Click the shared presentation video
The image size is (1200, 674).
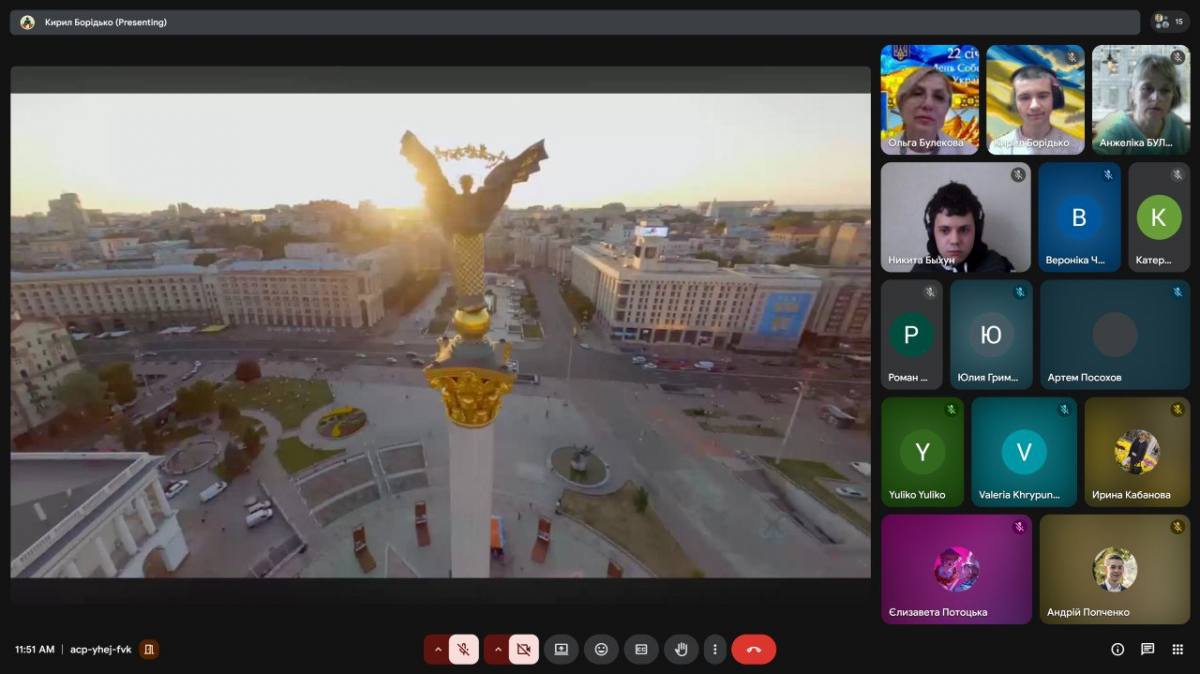pos(440,335)
